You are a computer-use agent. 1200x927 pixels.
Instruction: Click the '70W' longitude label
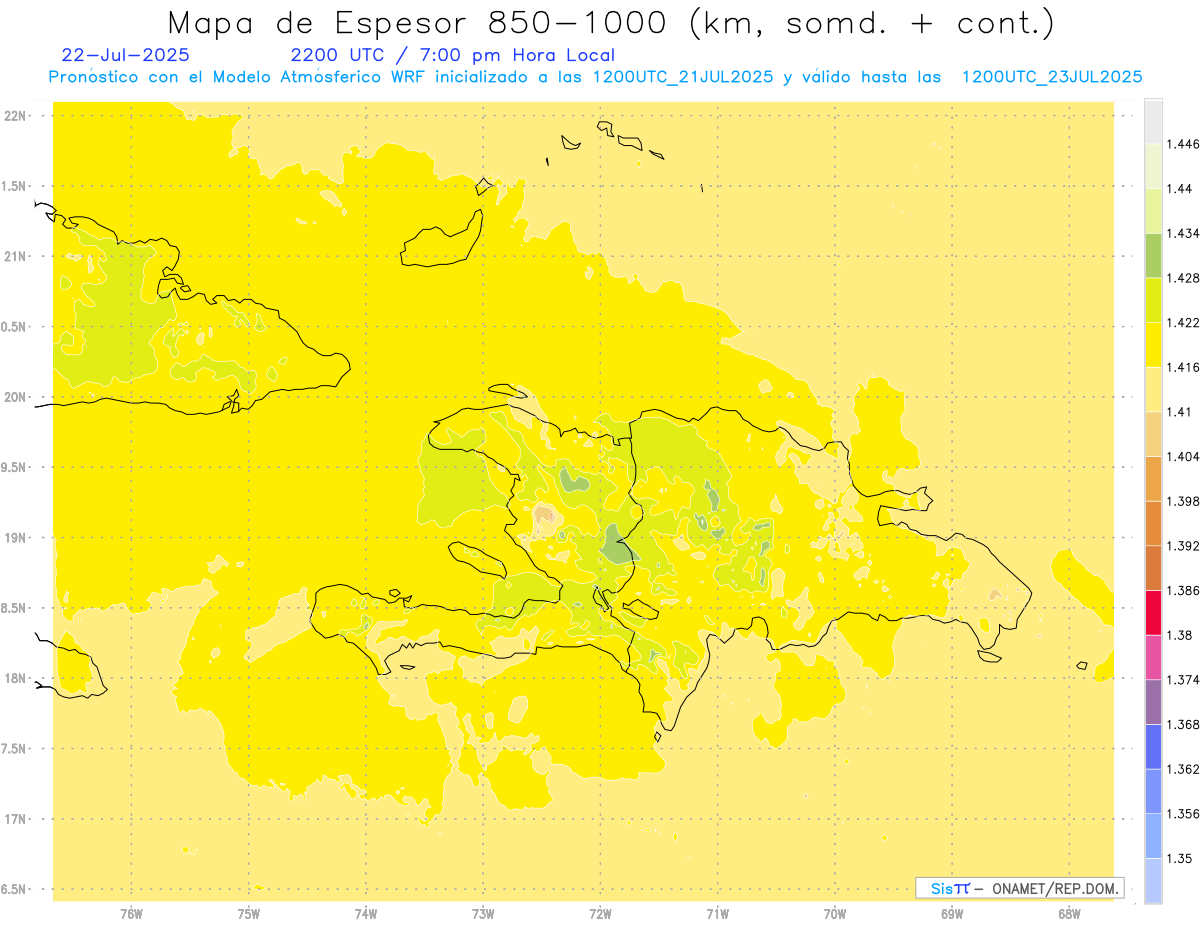pyautogui.click(x=835, y=913)
